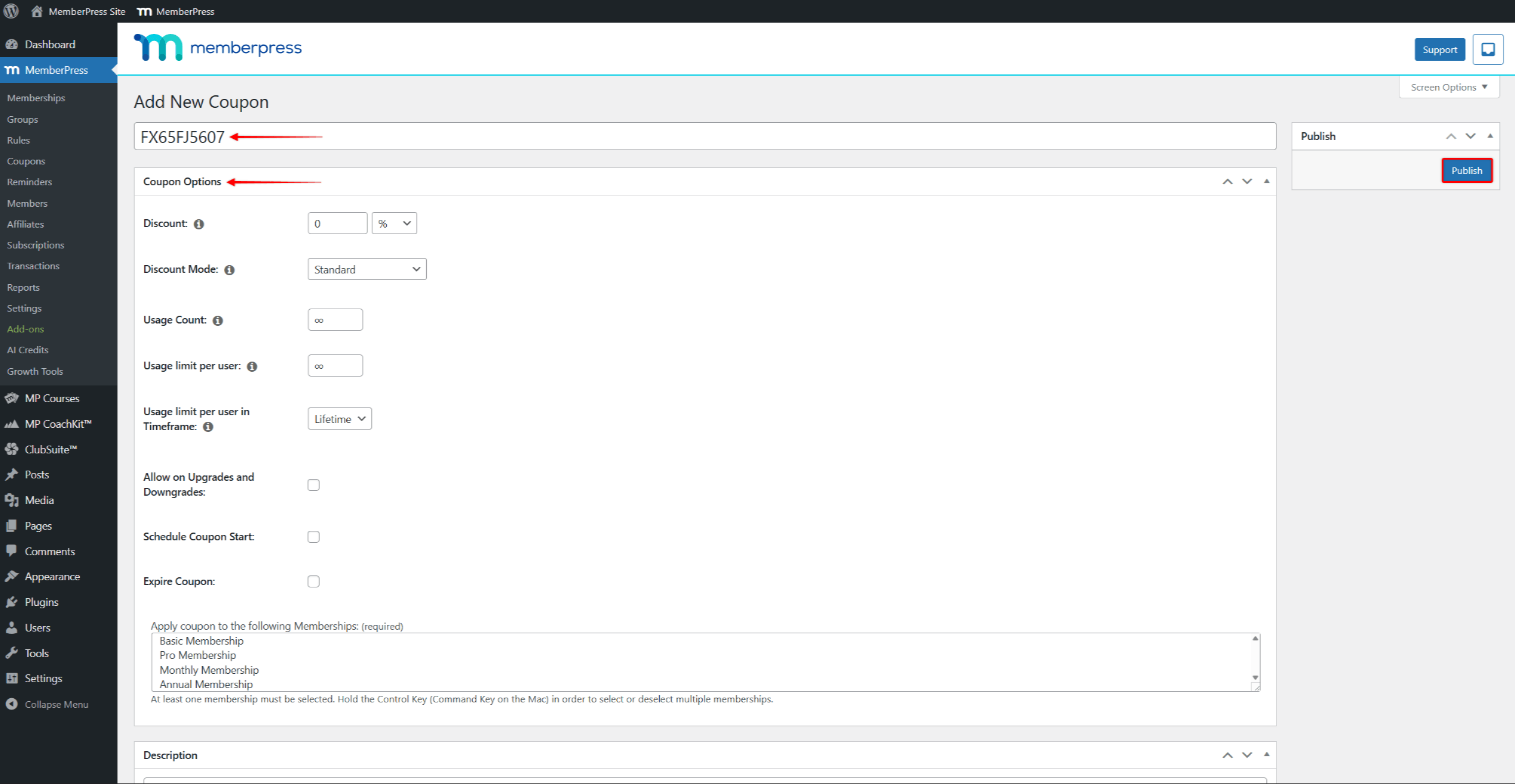Image resolution: width=1515 pixels, height=784 pixels.
Task: Click the MemberPress logo in header
Action: (218, 48)
